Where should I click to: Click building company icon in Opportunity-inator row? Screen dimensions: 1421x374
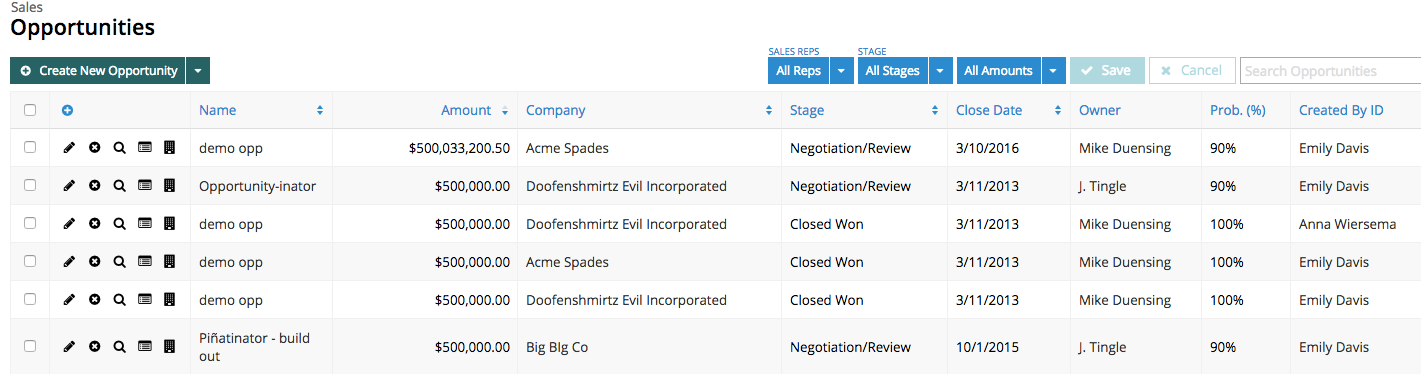click(x=169, y=186)
